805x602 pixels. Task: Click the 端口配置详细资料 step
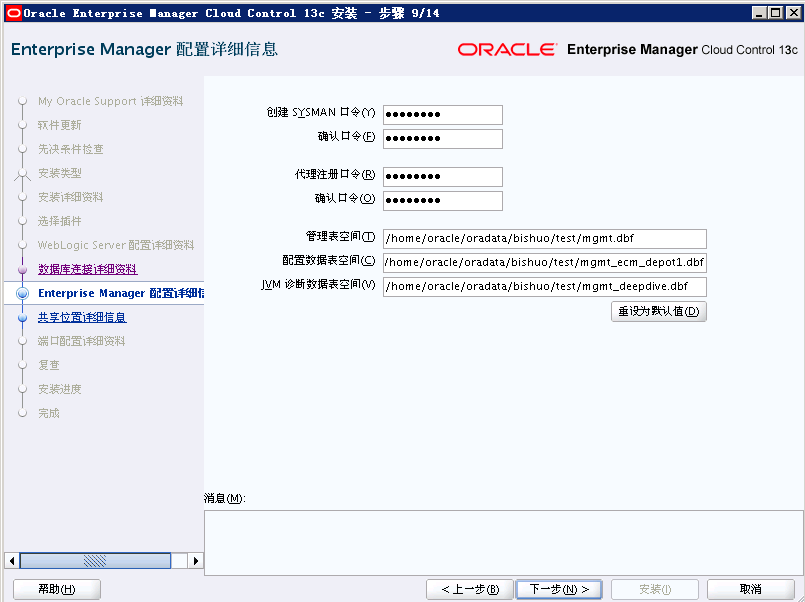pos(82,341)
